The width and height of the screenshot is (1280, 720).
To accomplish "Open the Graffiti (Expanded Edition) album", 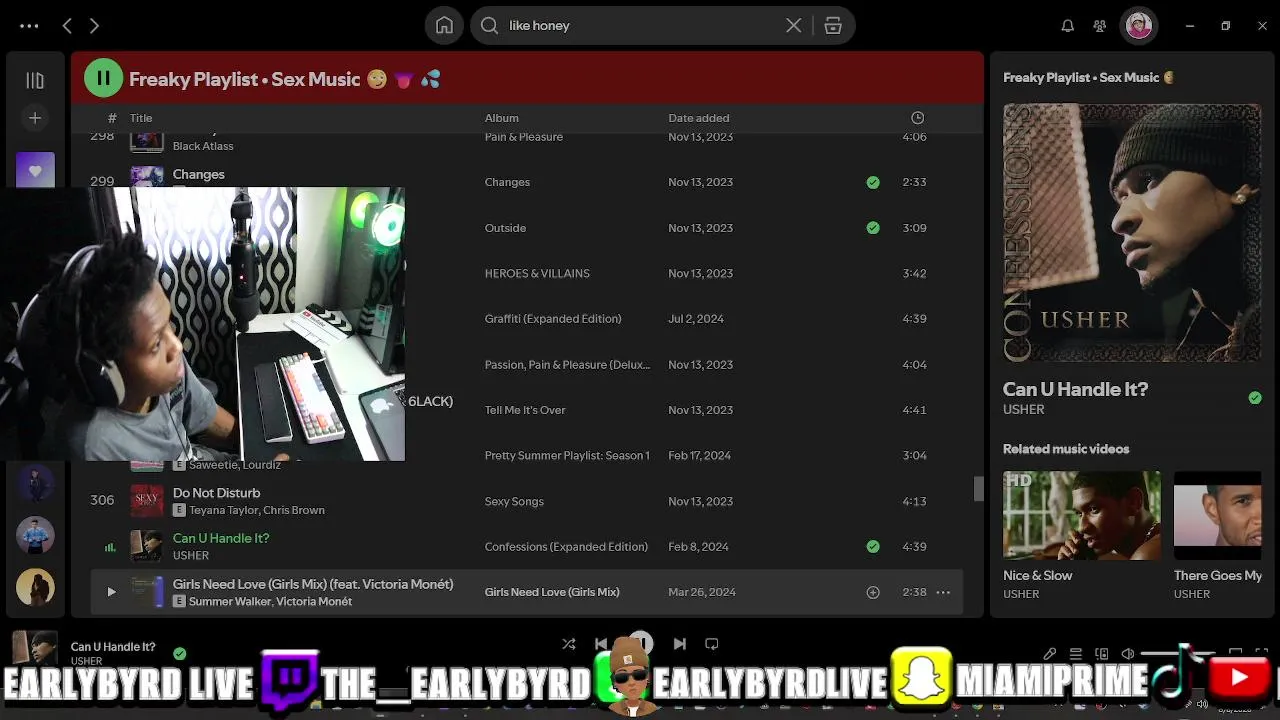I will pos(553,319).
